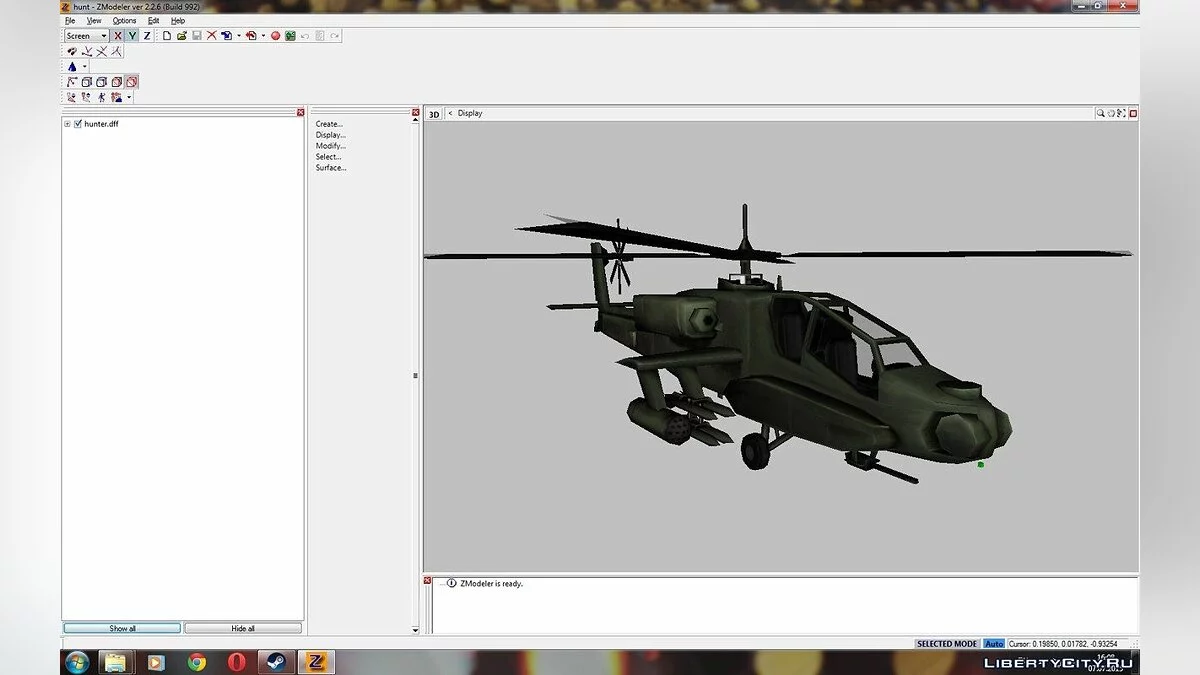Toggle the Auto indicator in status bar

pos(993,644)
